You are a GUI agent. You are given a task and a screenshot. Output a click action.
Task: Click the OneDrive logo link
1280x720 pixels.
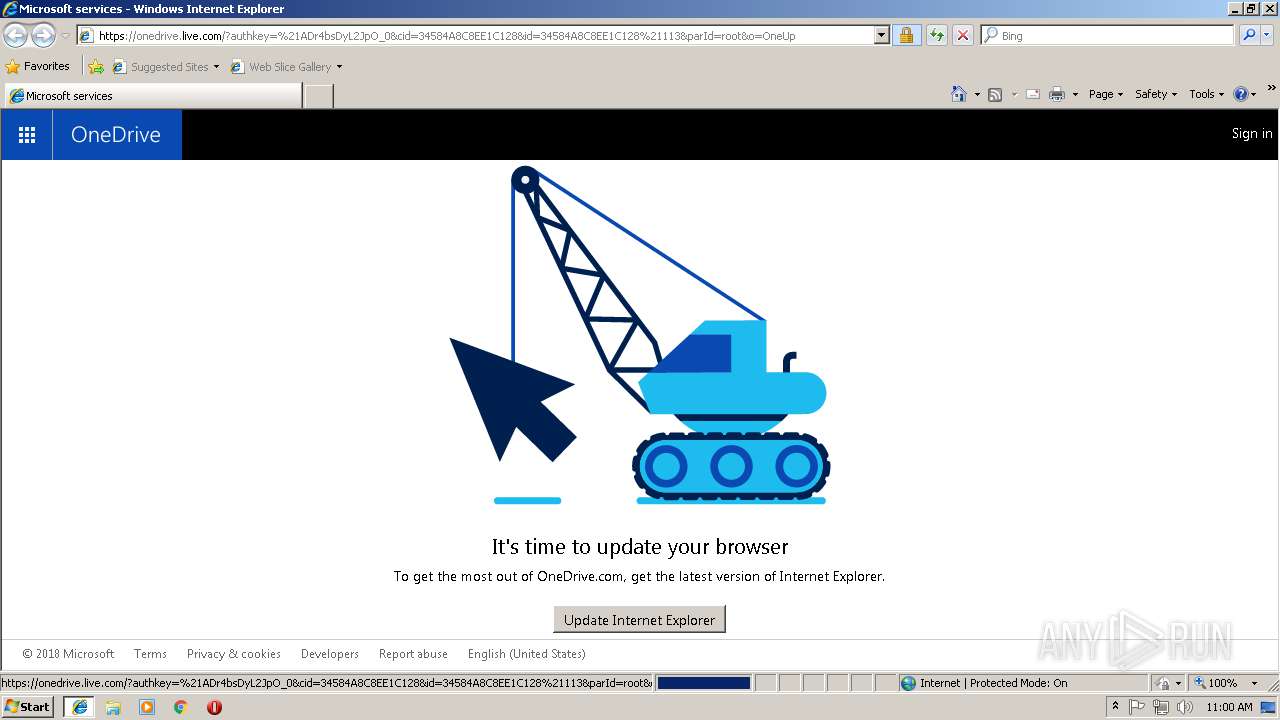coord(116,135)
